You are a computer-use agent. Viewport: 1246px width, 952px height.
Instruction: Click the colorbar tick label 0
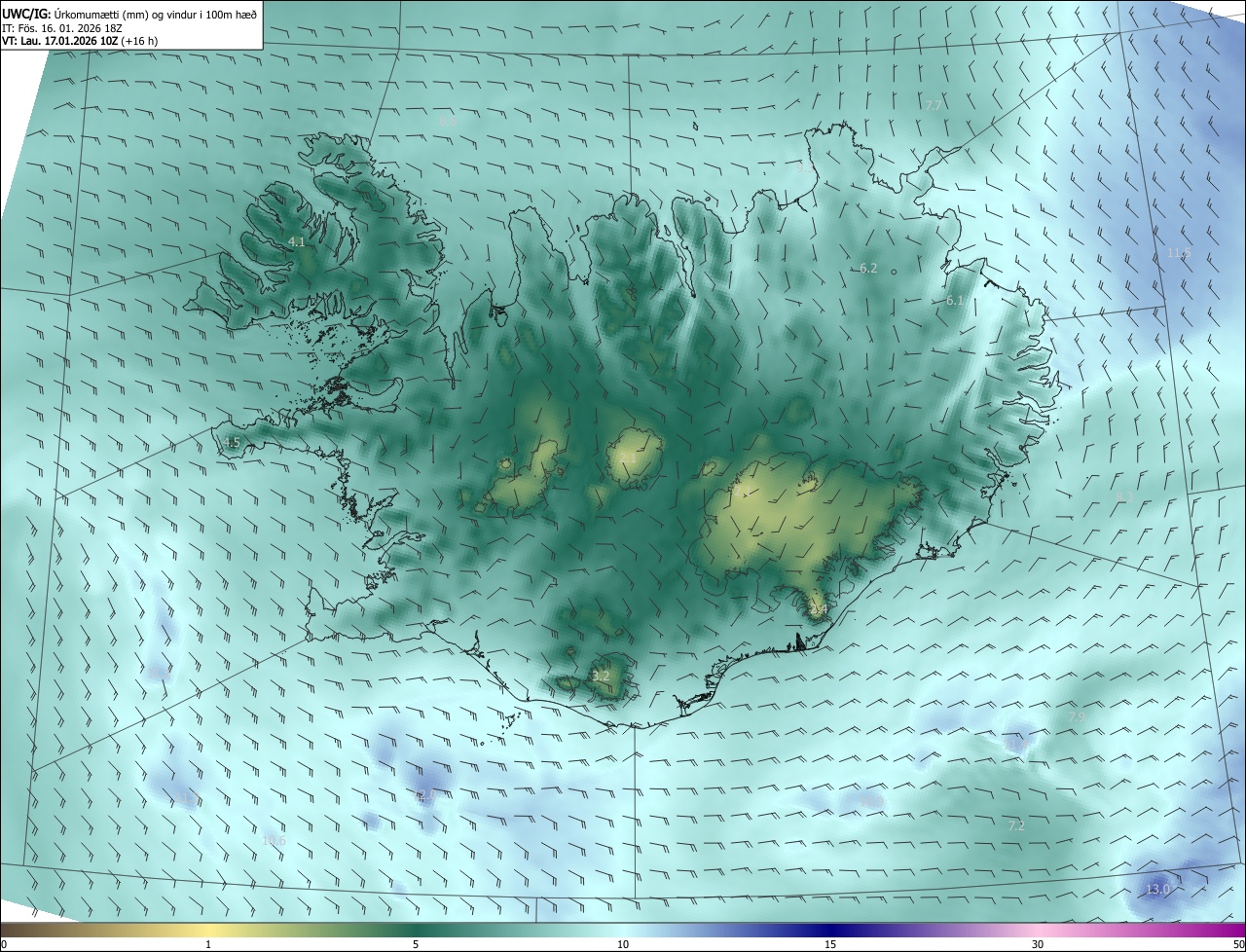(4, 944)
